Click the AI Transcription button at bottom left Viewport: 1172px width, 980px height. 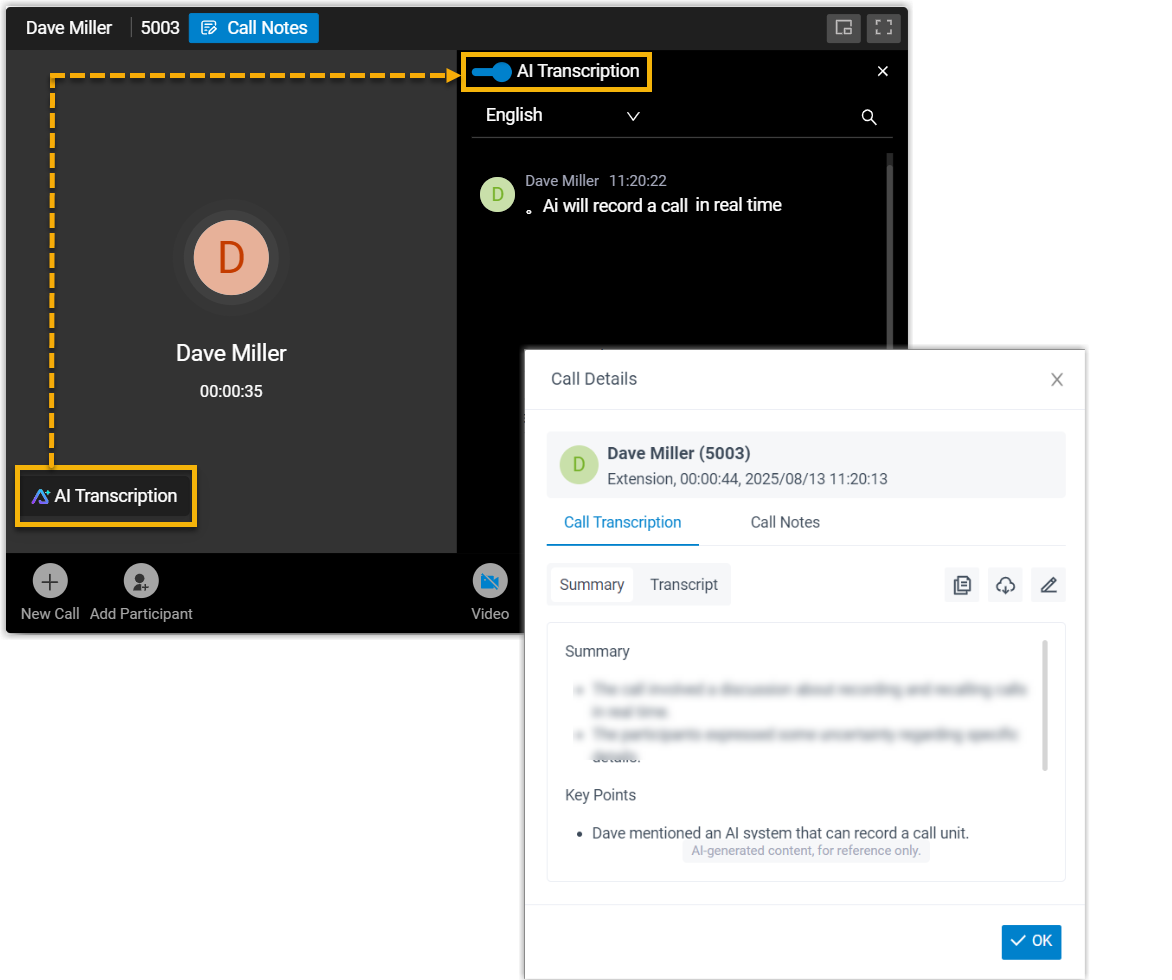(106, 496)
